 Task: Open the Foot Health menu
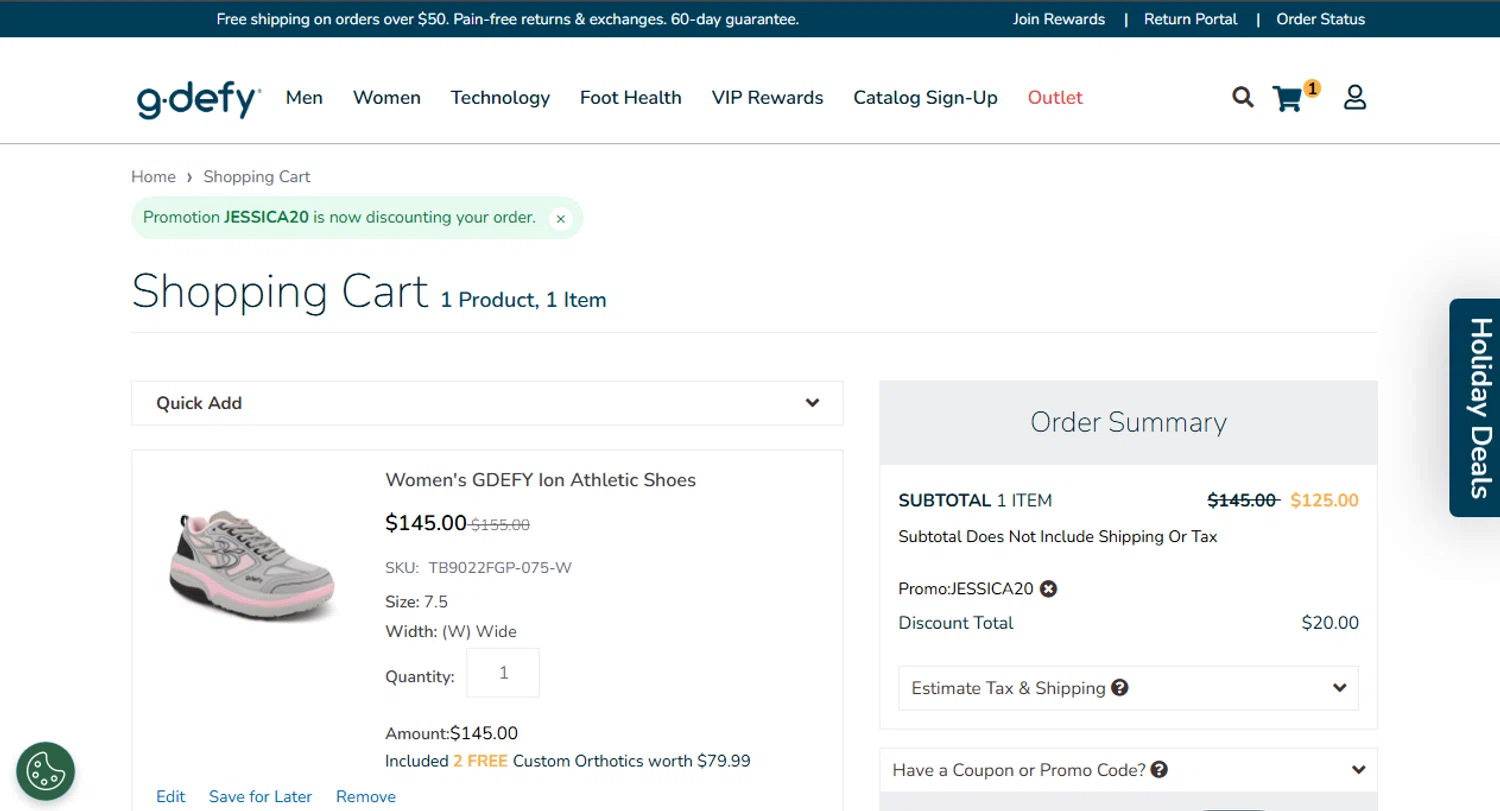tap(631, 97)
